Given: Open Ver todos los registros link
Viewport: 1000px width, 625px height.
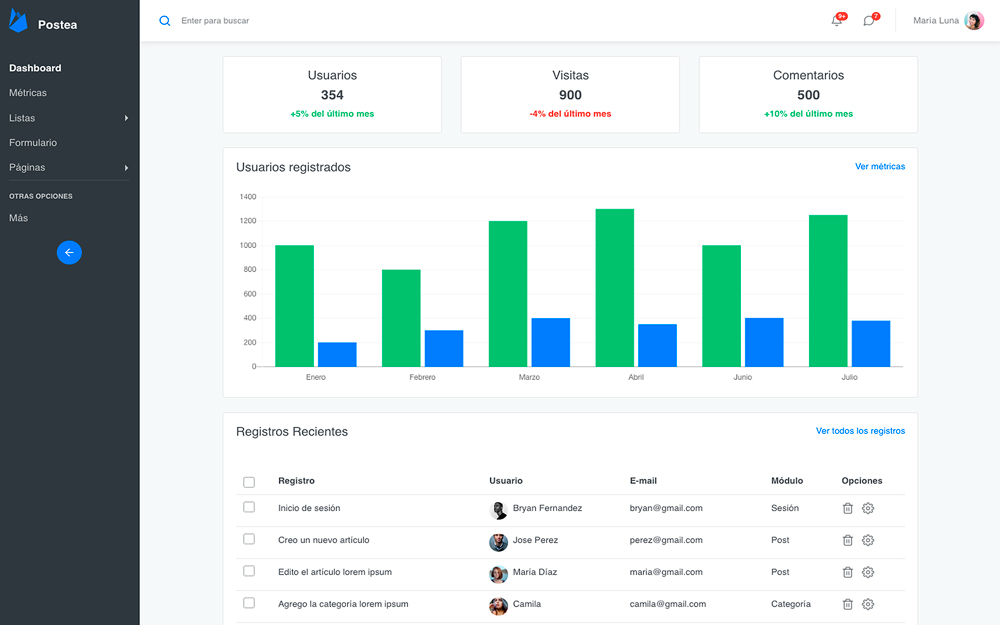Looking at the screenshot, I should point(860,431).
